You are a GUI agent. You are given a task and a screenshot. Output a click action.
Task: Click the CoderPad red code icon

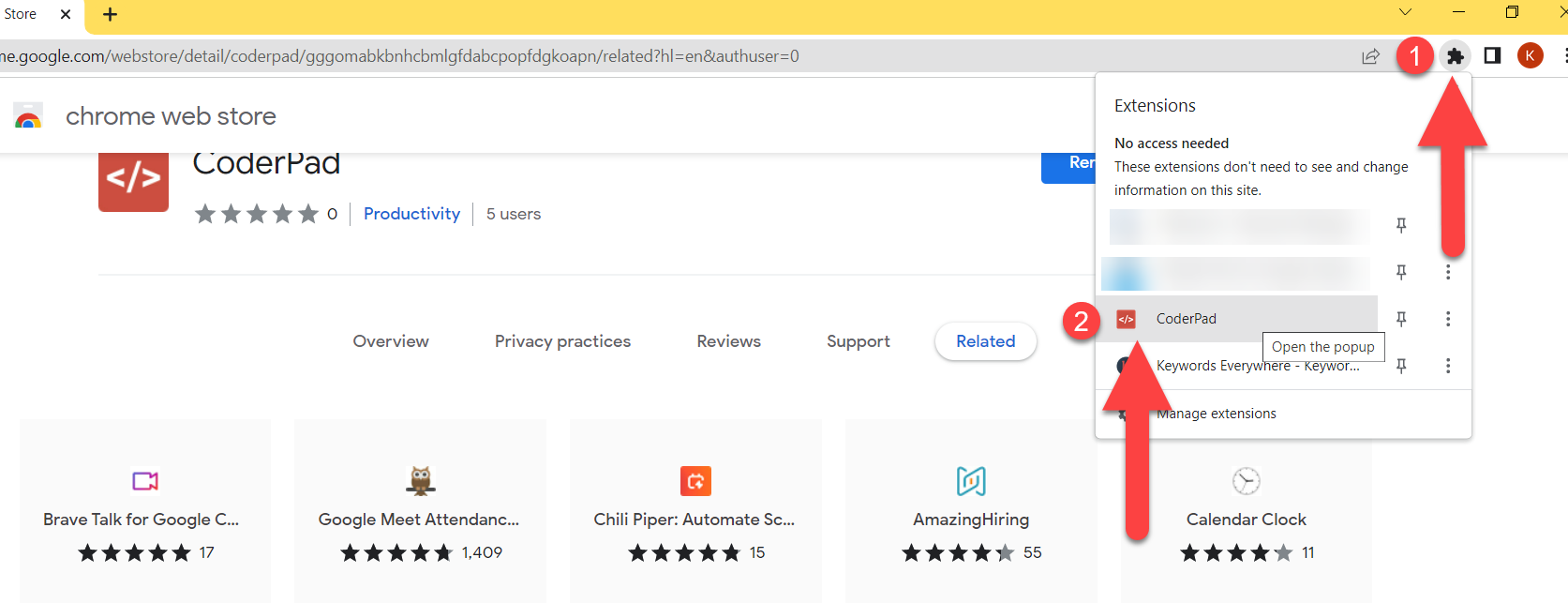click(133, 178)
